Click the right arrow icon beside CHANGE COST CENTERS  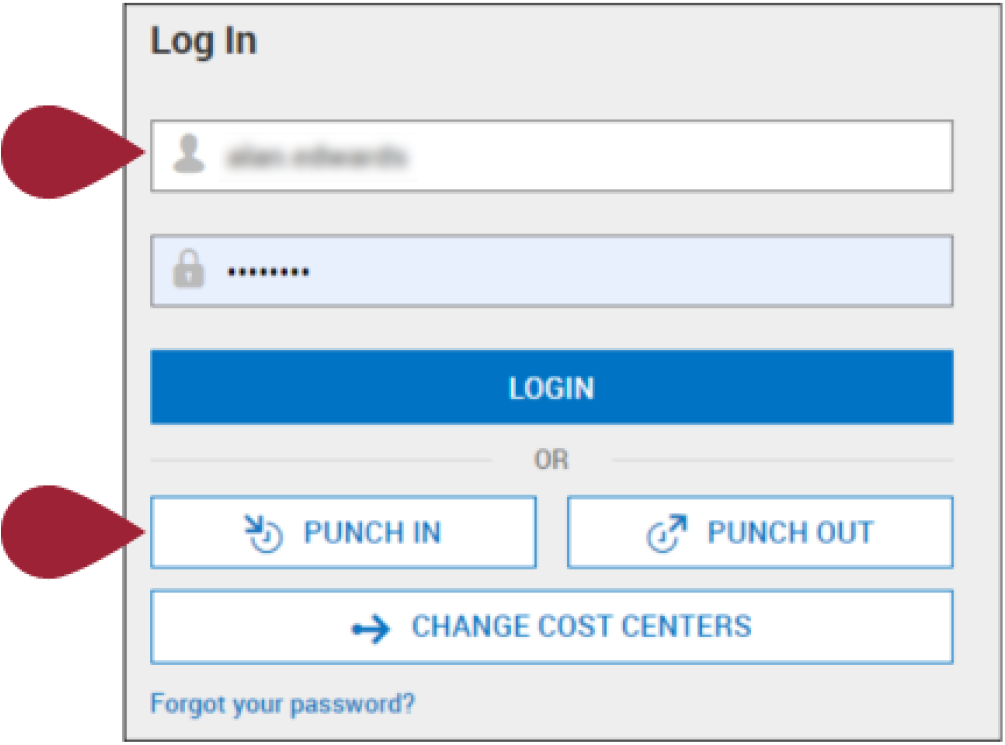(371, 629)
